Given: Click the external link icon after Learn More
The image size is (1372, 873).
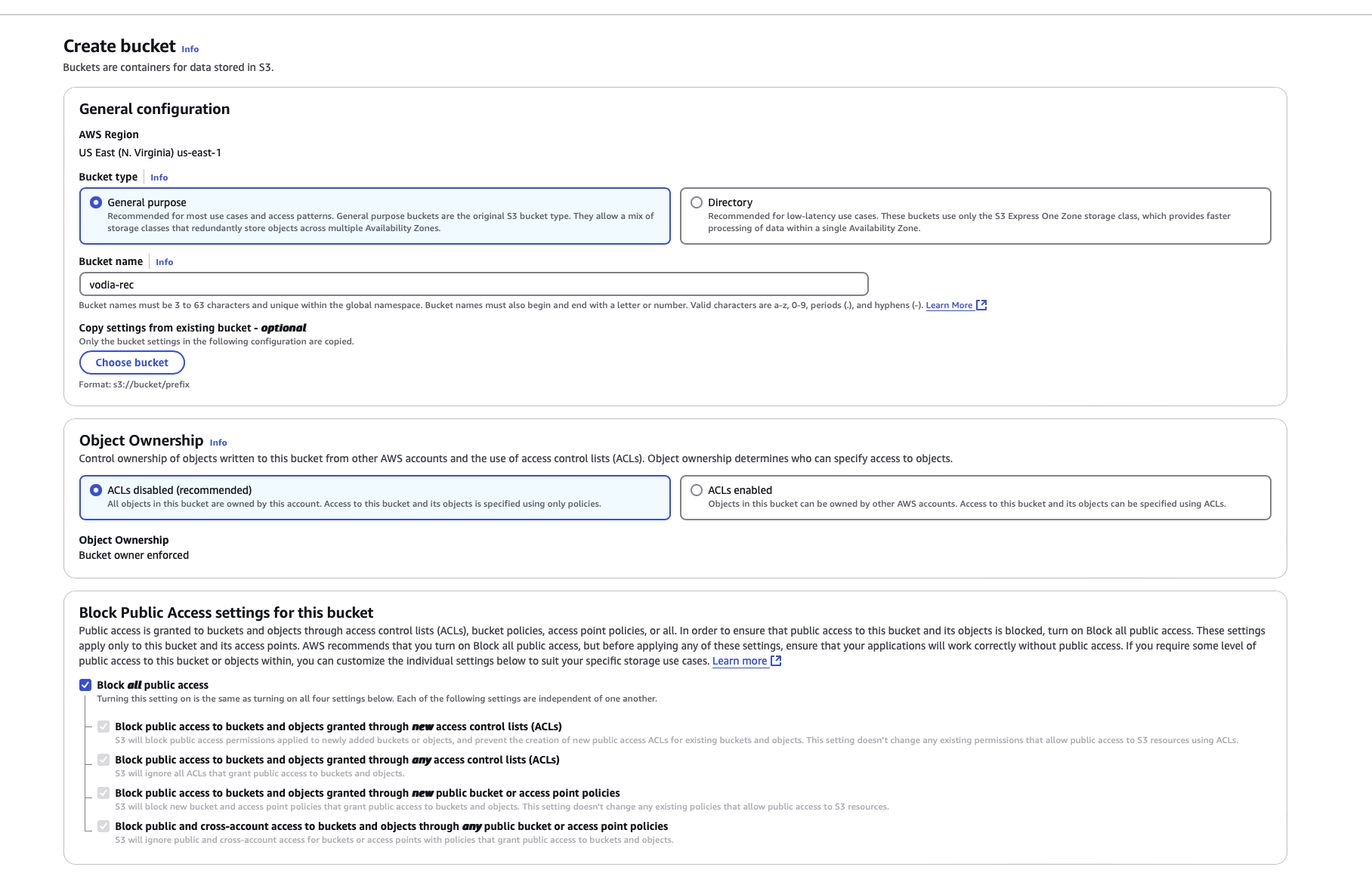Looking at the screenshot, I should tap(981, 305).
